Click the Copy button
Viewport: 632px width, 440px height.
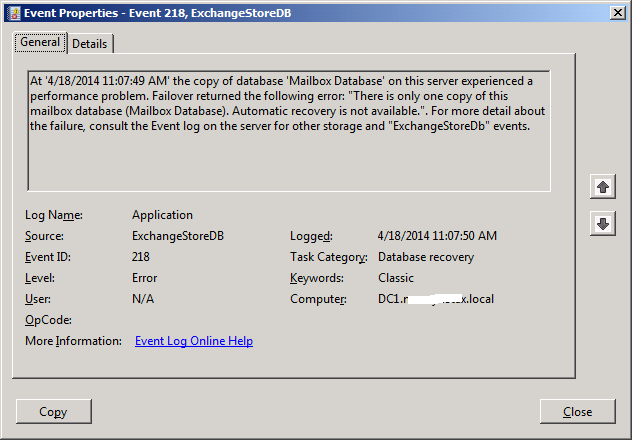(54, 411)
